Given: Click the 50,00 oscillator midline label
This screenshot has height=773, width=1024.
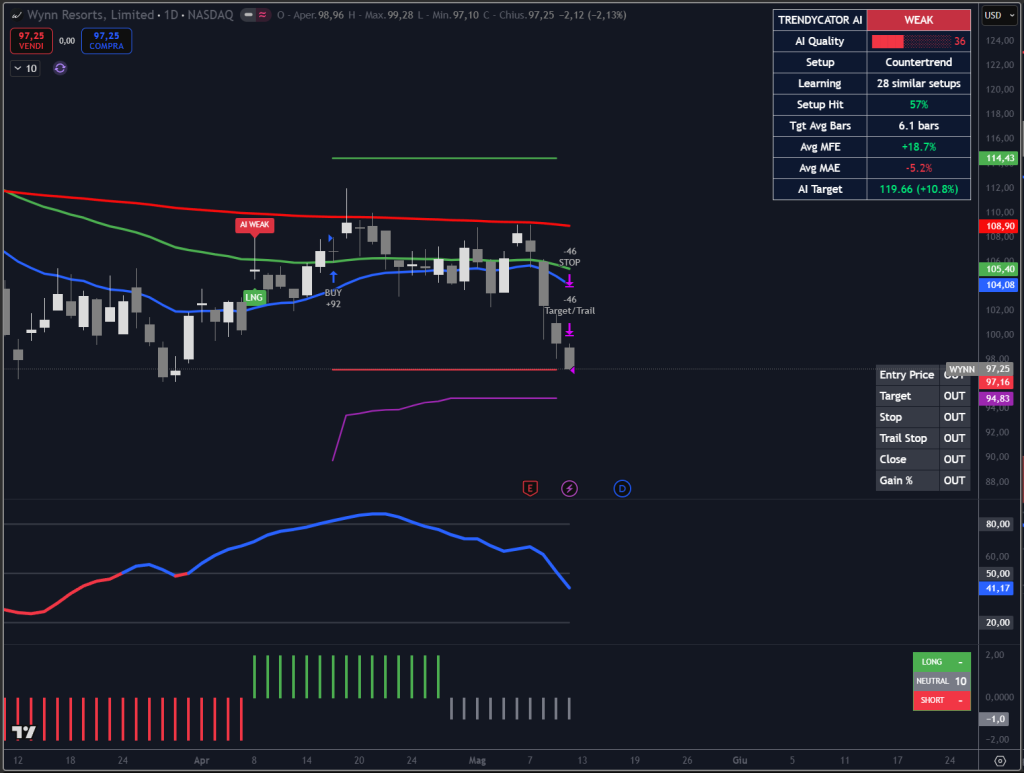Looking at the screenshot, I should tap(997, 573).
